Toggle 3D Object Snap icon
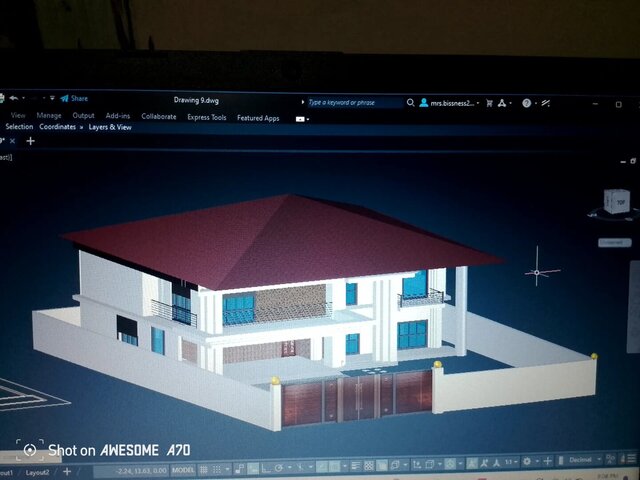This screenshot has width=640, height=480. (395, 464)
